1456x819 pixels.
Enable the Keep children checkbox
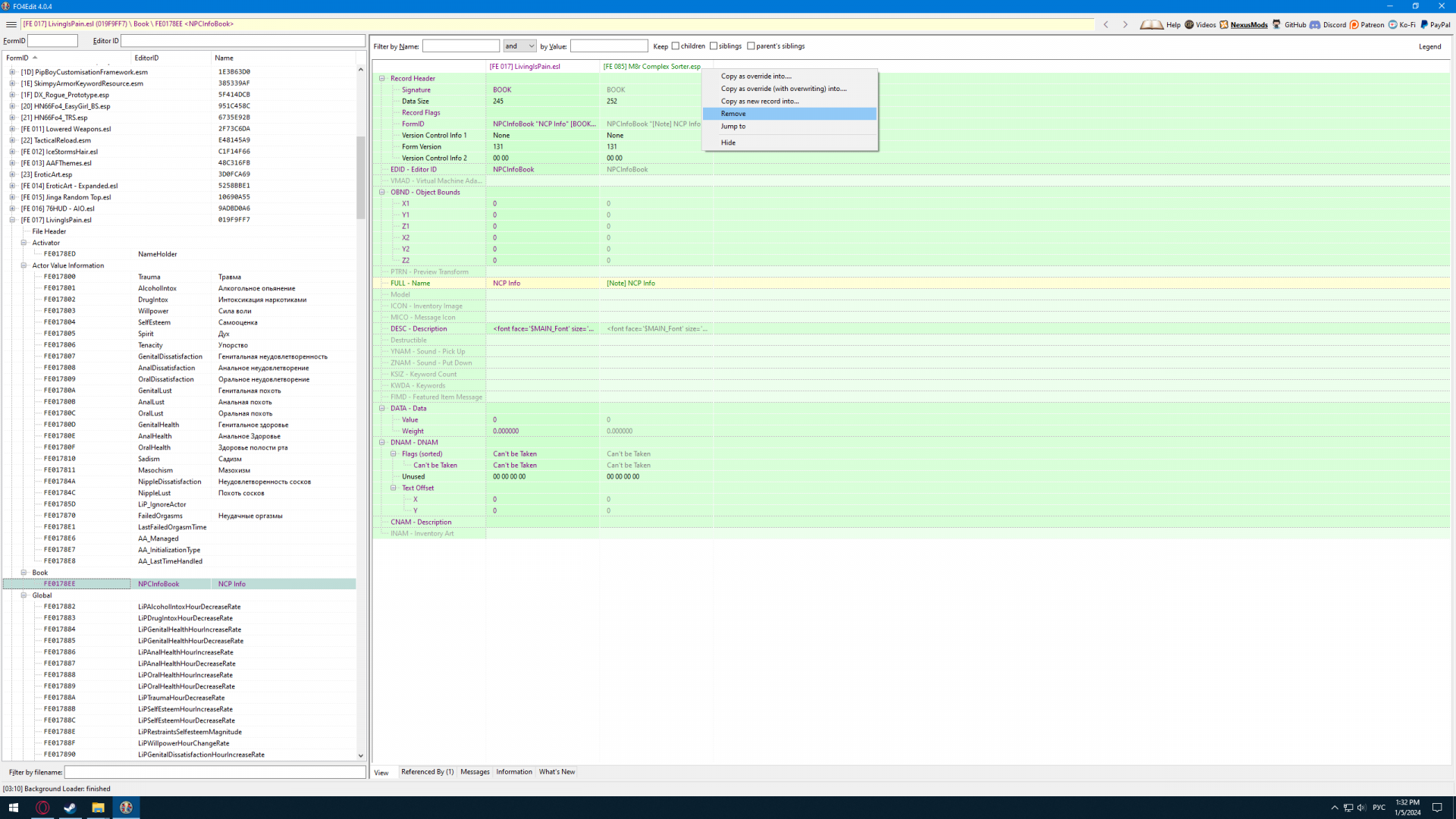(x=676, y=46)
